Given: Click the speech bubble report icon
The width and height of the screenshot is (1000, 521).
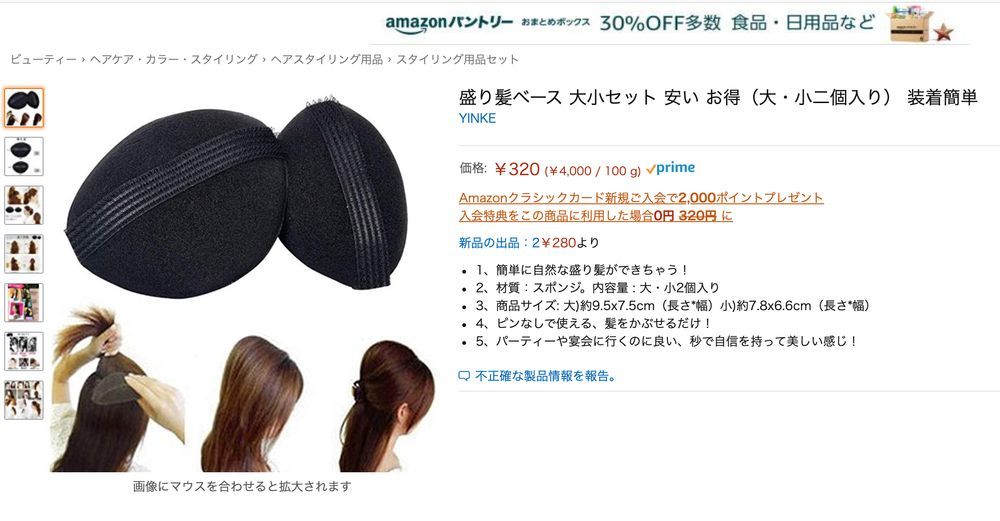Looking at the screenshot, I should point(464,376).
